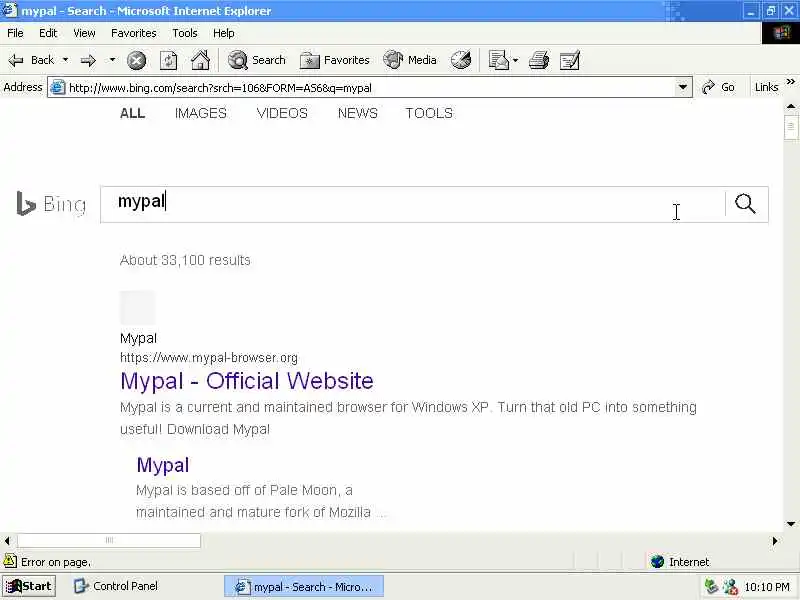Click the horizontal scrollbar left arrow
The image size is (800, 600).
coord(7,540)
